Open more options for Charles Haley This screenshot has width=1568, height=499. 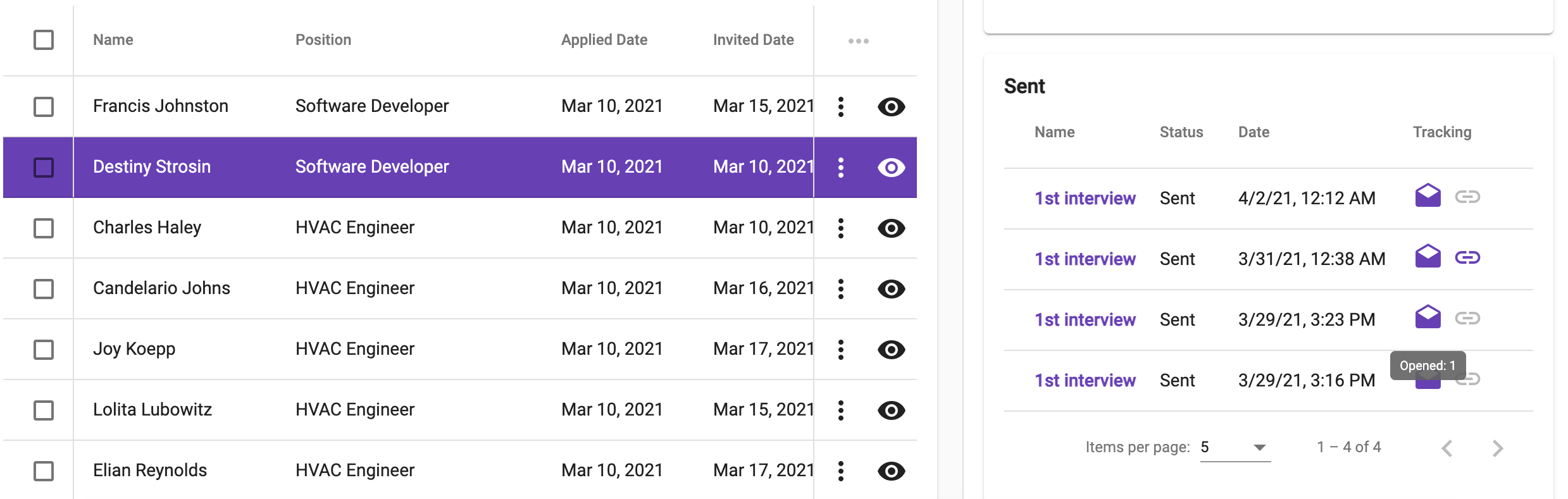840,228
